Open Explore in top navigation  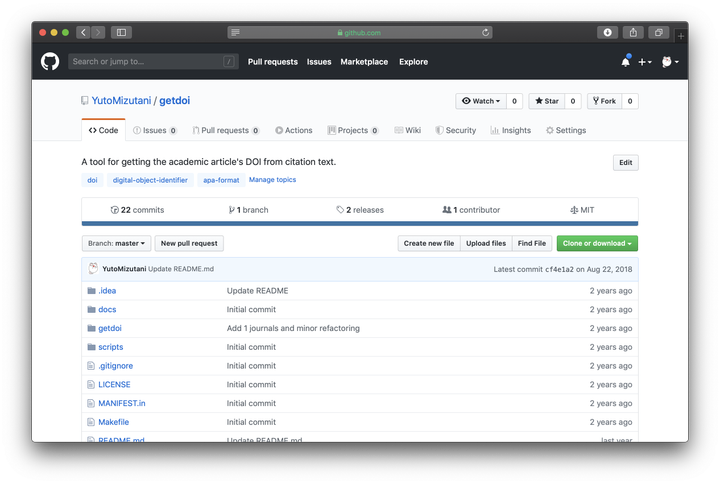413,62
